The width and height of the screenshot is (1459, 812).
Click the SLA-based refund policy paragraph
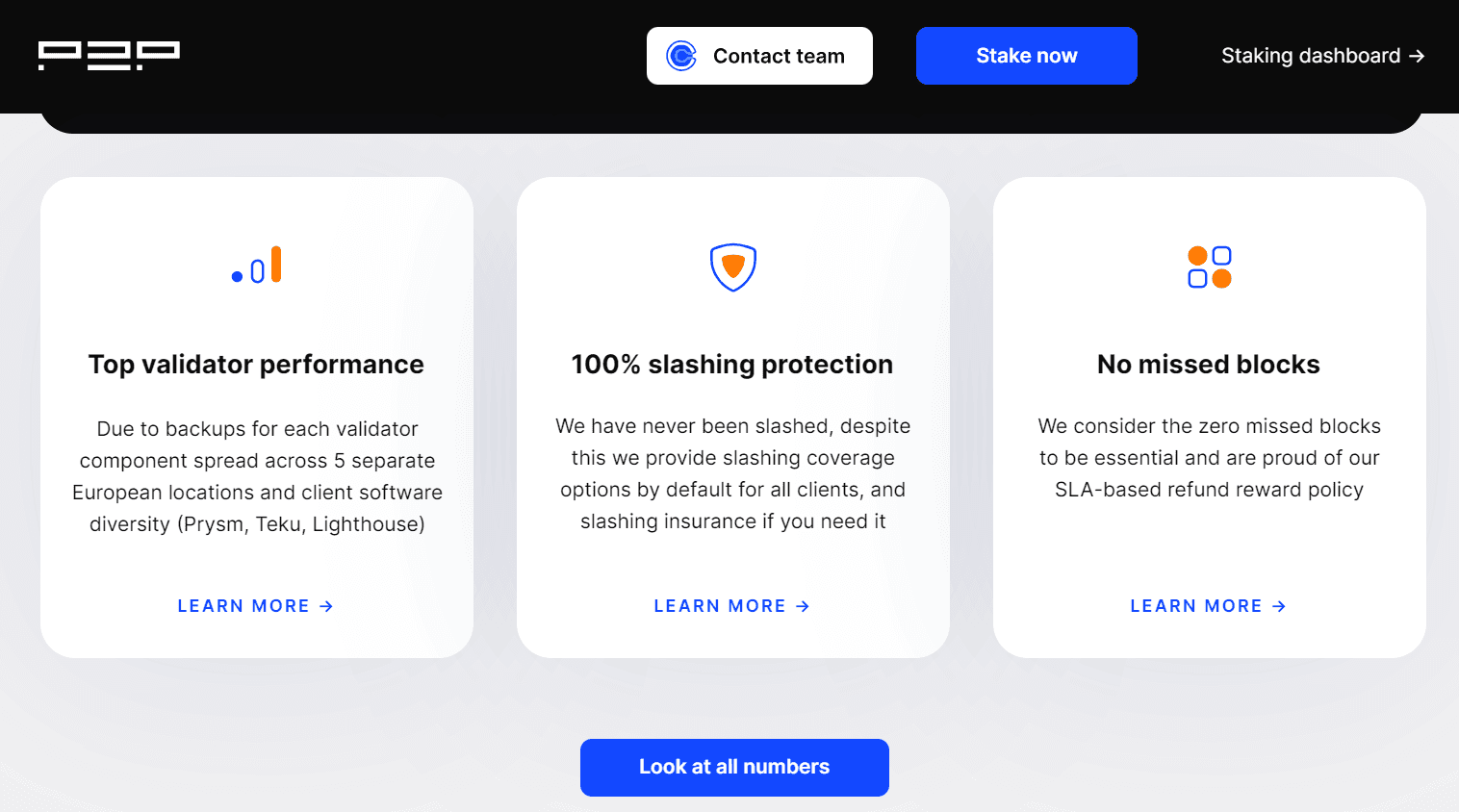point(1209,458)
